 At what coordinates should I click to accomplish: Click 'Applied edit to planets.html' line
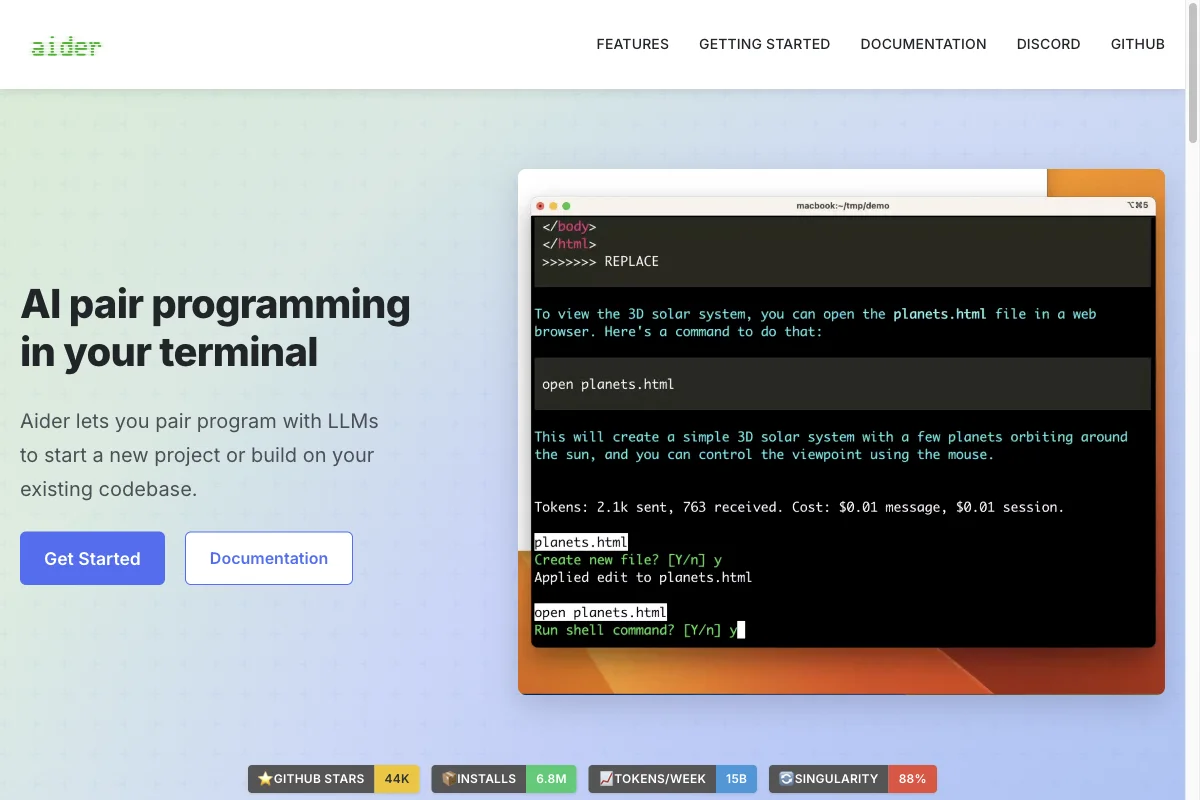pos(643,577)
